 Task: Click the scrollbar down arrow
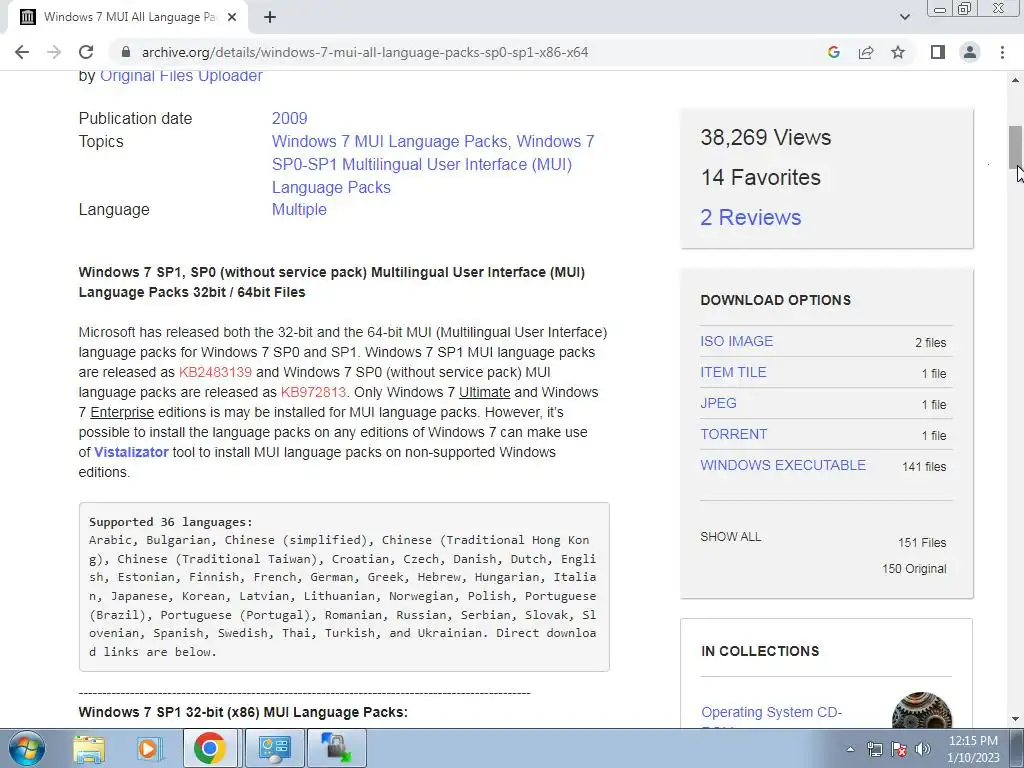click(x=1015, y=720)
